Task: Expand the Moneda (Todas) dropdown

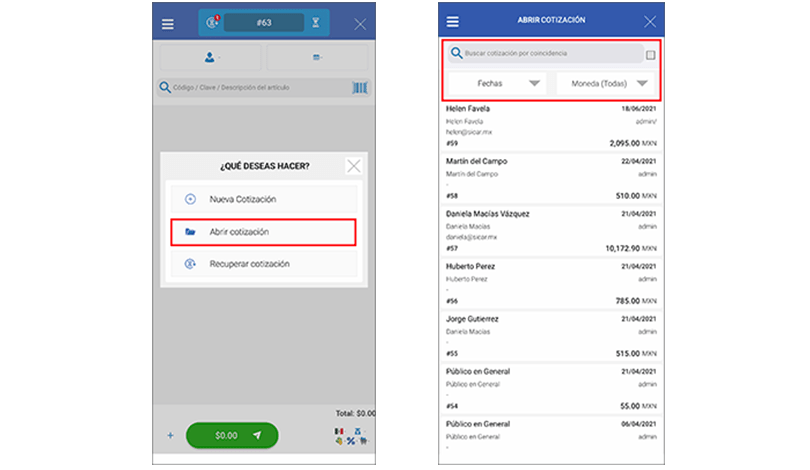Action: tap(604, 83)
